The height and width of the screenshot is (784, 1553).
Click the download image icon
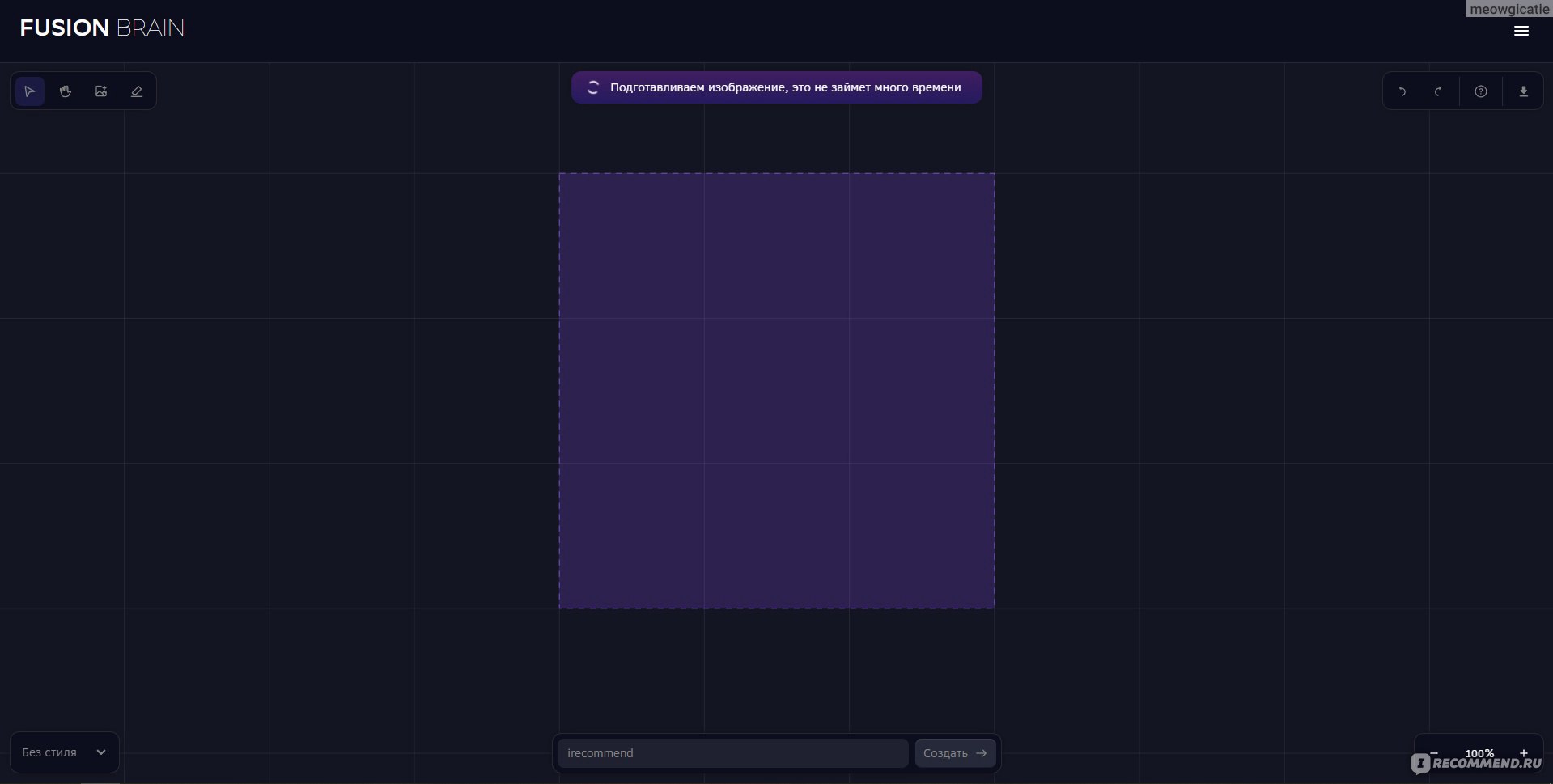click(x=1523, y=91)
